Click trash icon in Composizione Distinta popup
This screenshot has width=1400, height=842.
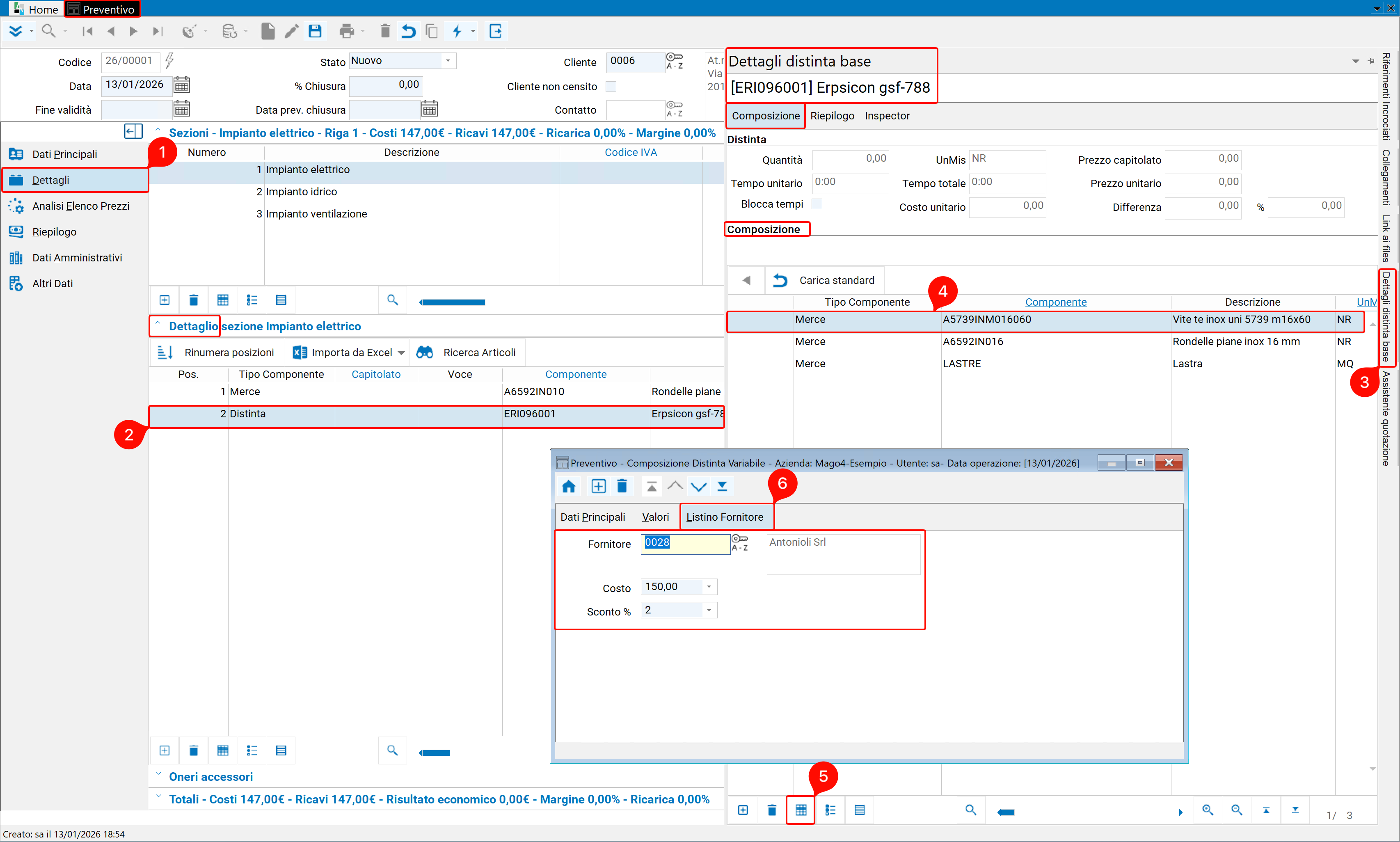[622, 486]
